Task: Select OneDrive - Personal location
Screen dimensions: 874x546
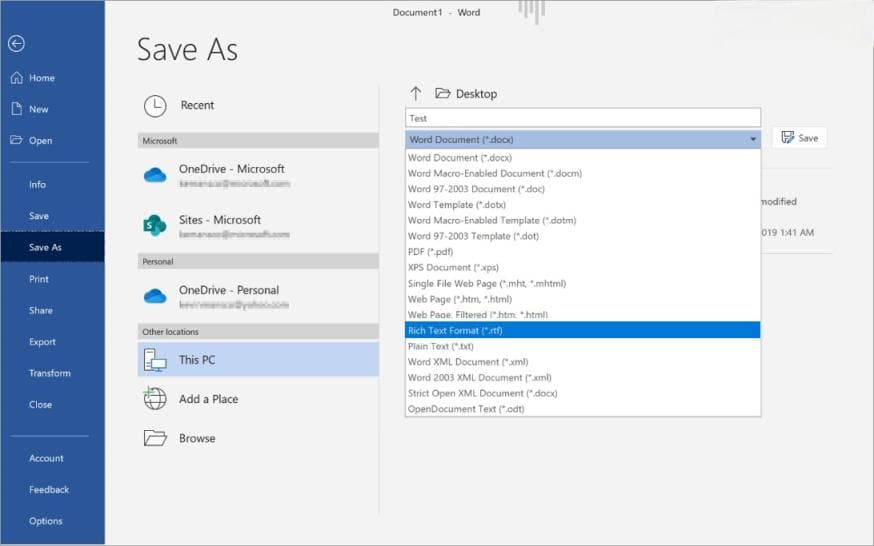Action: [258, 296]
